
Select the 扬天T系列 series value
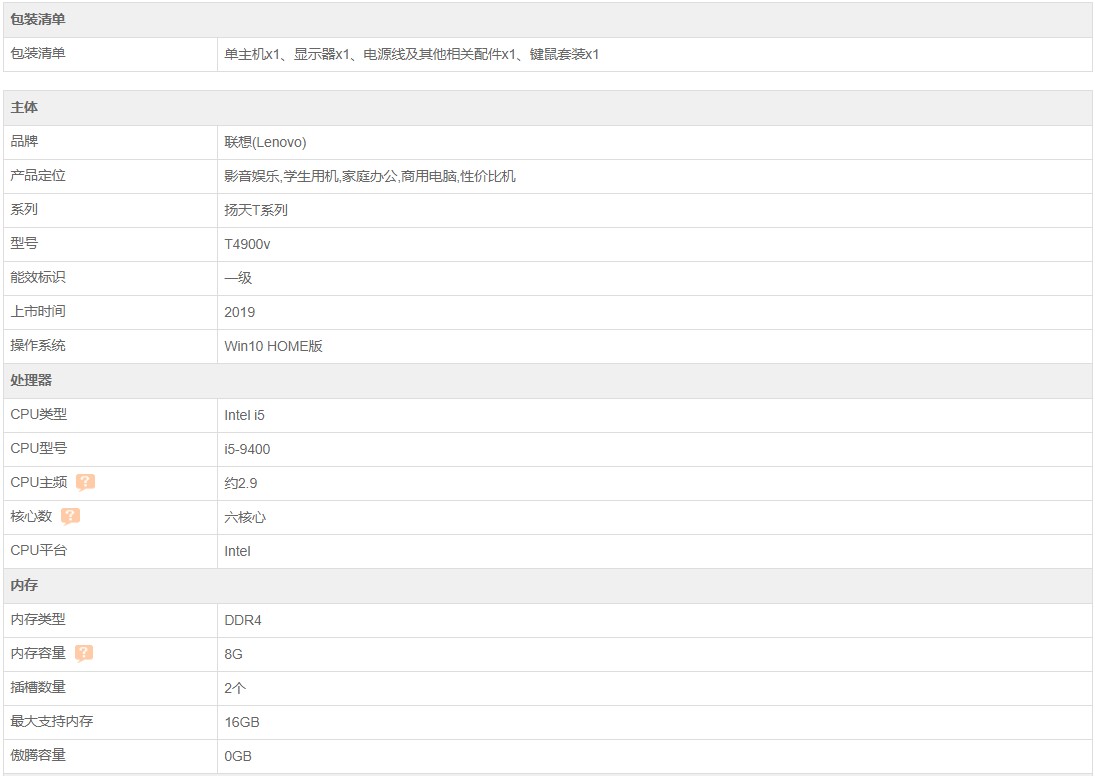pyautogui.click(x=256, y=210)
